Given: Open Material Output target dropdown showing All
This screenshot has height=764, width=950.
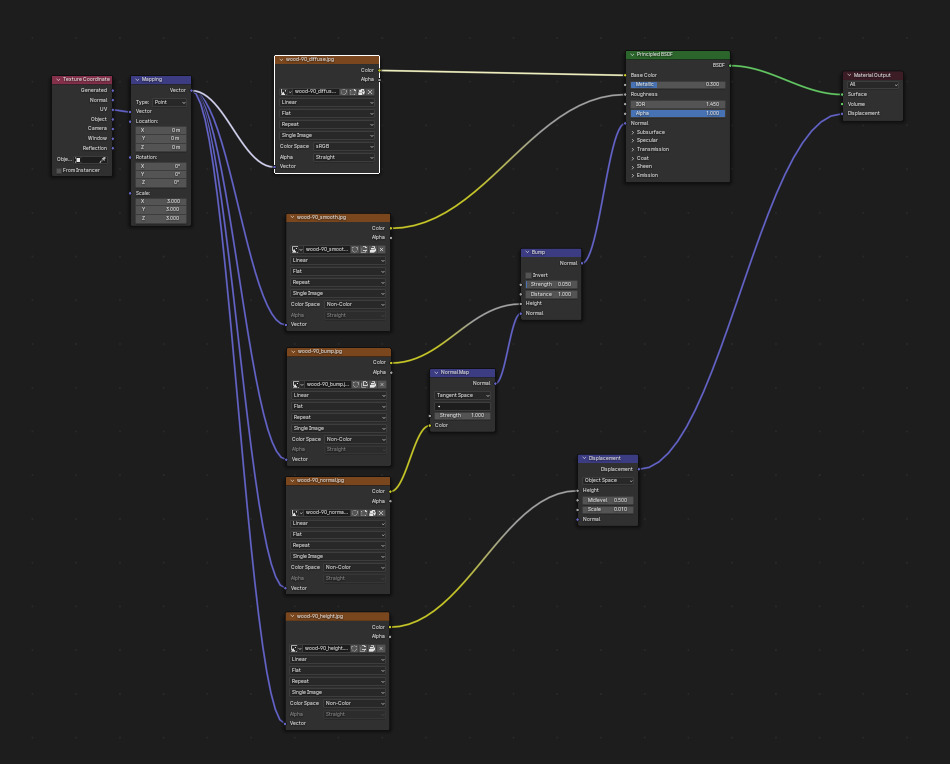Looking at the screenshot, I should coord(873,85).
